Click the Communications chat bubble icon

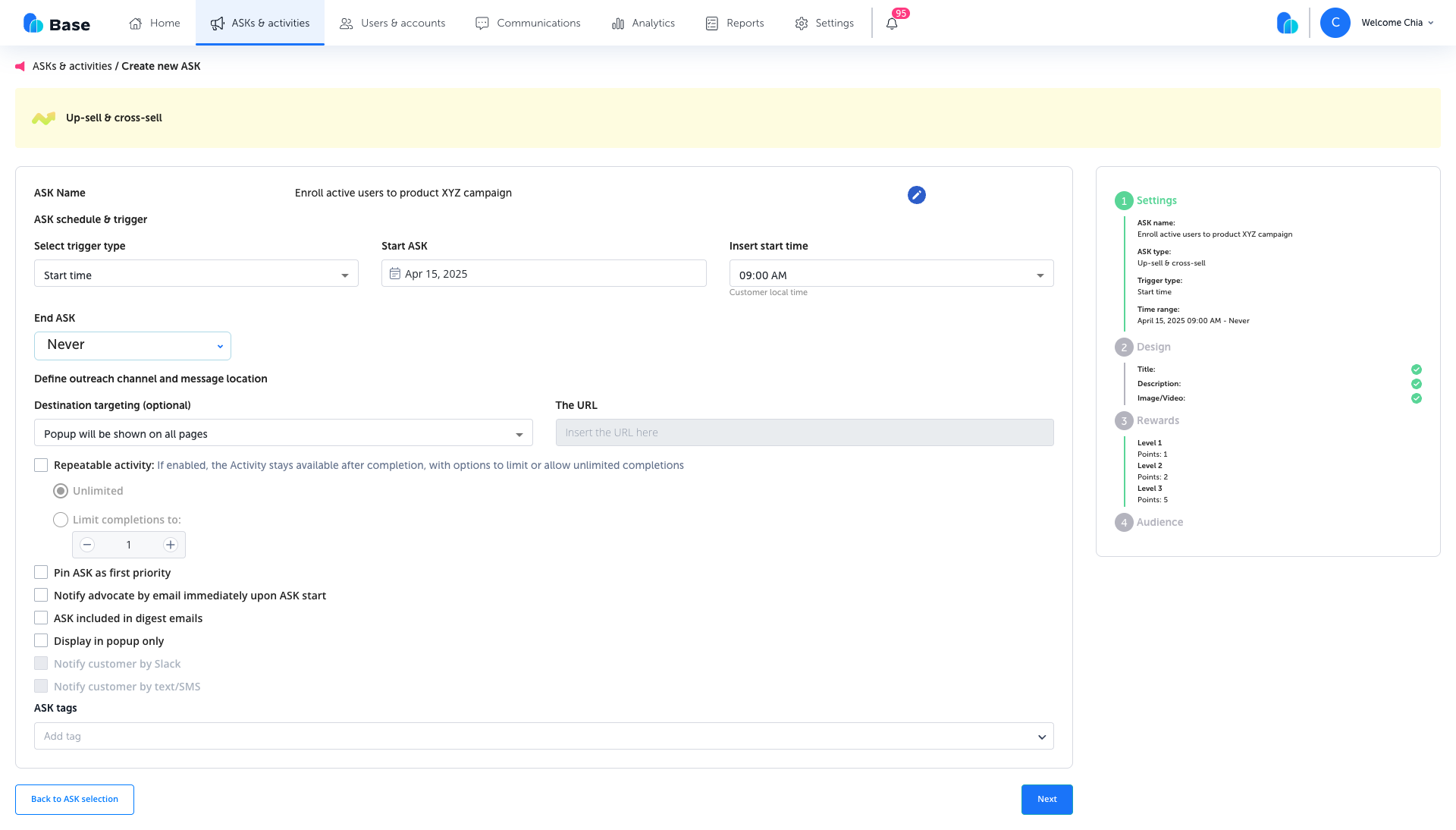click(x=482, y=24)
